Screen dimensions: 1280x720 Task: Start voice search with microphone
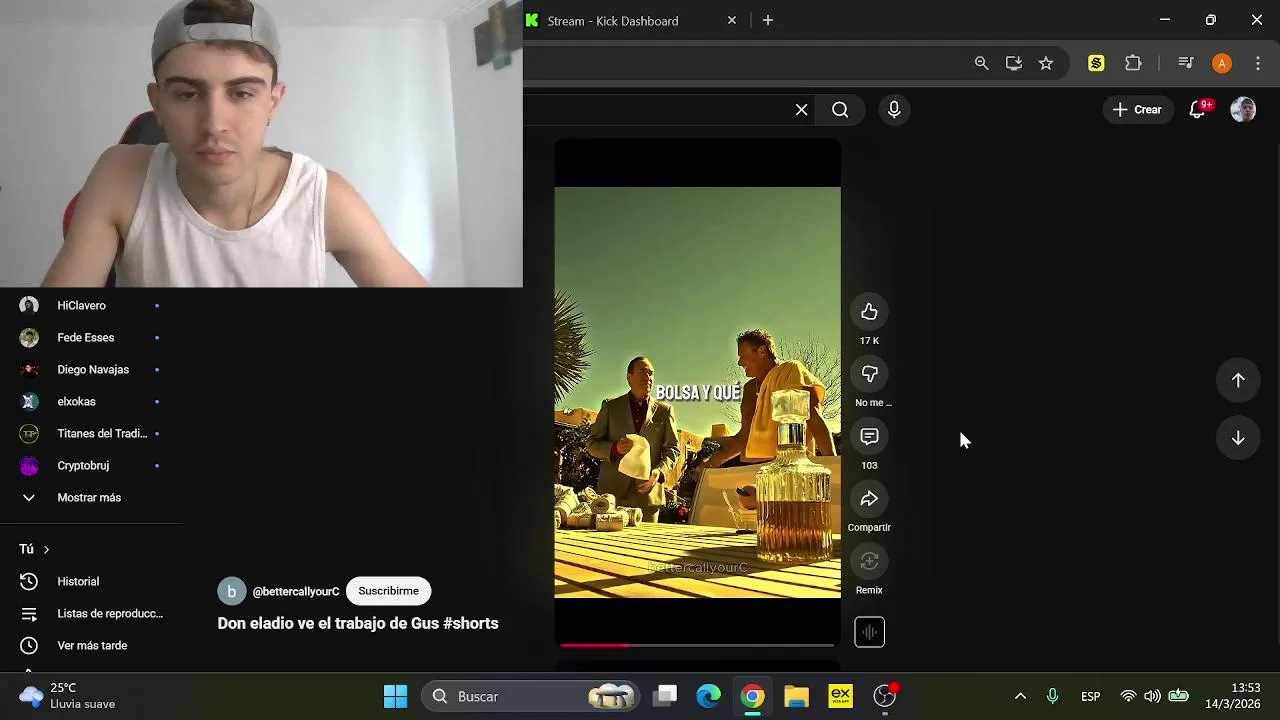(894, 110)
